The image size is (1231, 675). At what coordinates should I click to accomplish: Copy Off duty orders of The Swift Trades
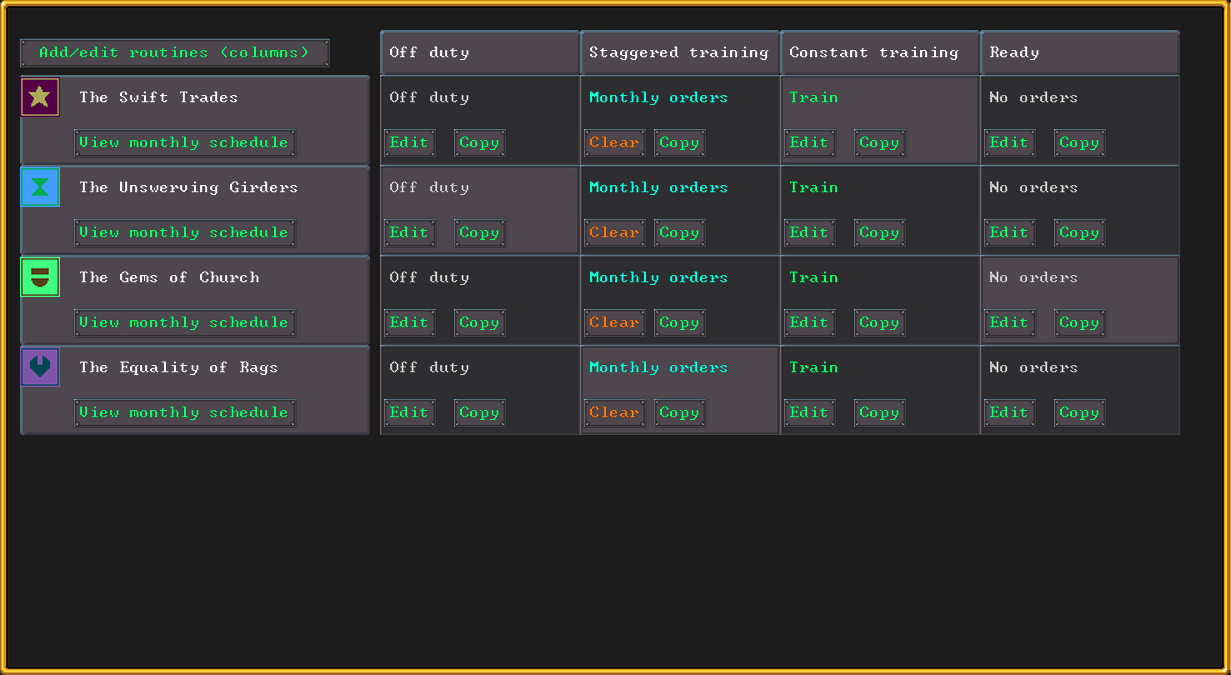(480, 143)
